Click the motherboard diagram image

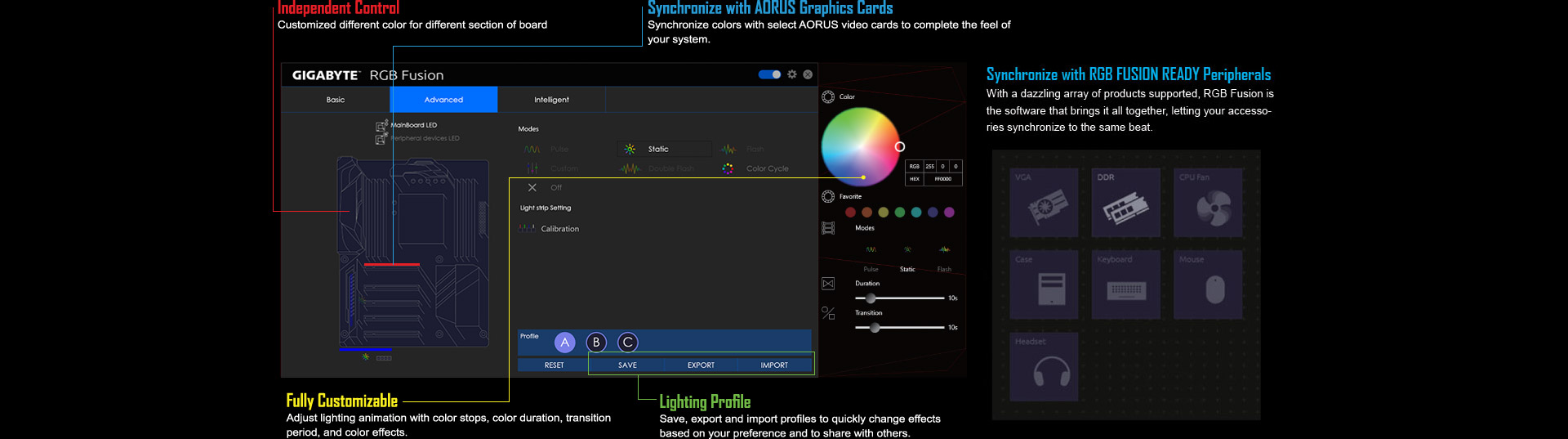pos(414,252)
